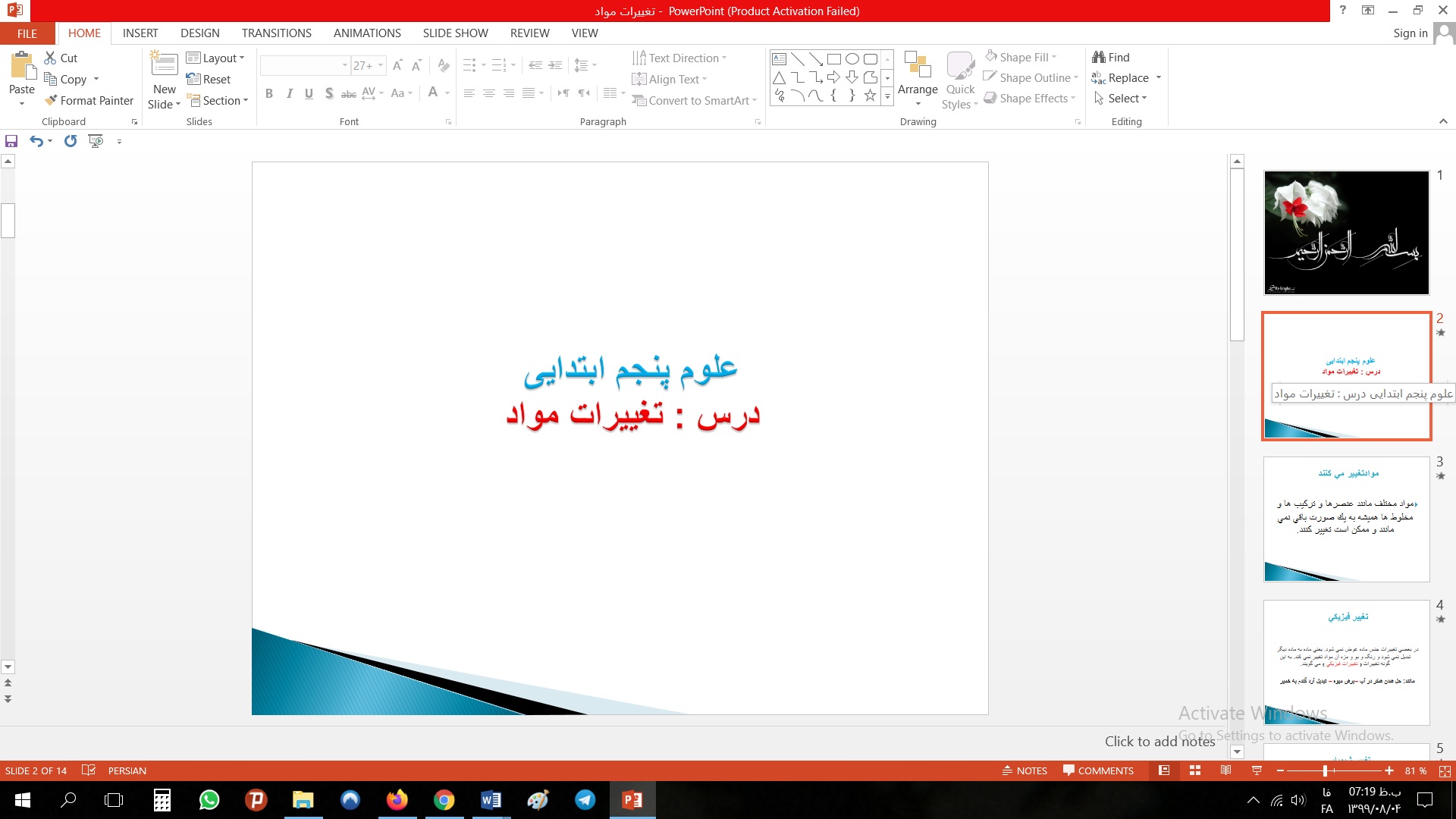
Task: Switch to Slide Sorter view icon
Action: [x=1195, y=770]
